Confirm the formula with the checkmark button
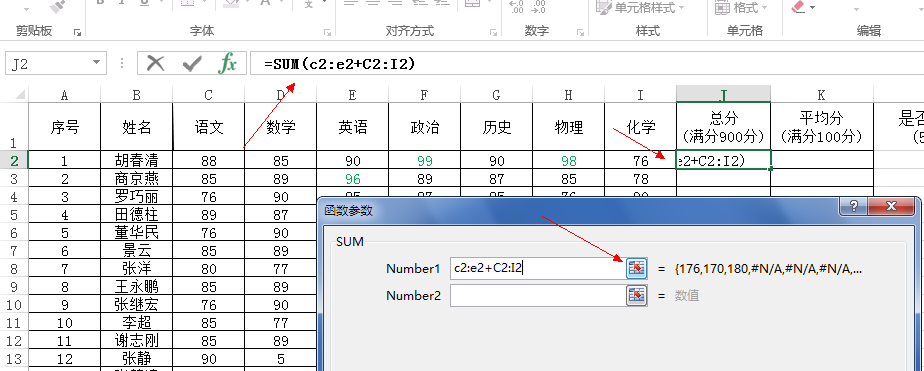The height and width of the screenshot is (371, 924). pos(192,63)
